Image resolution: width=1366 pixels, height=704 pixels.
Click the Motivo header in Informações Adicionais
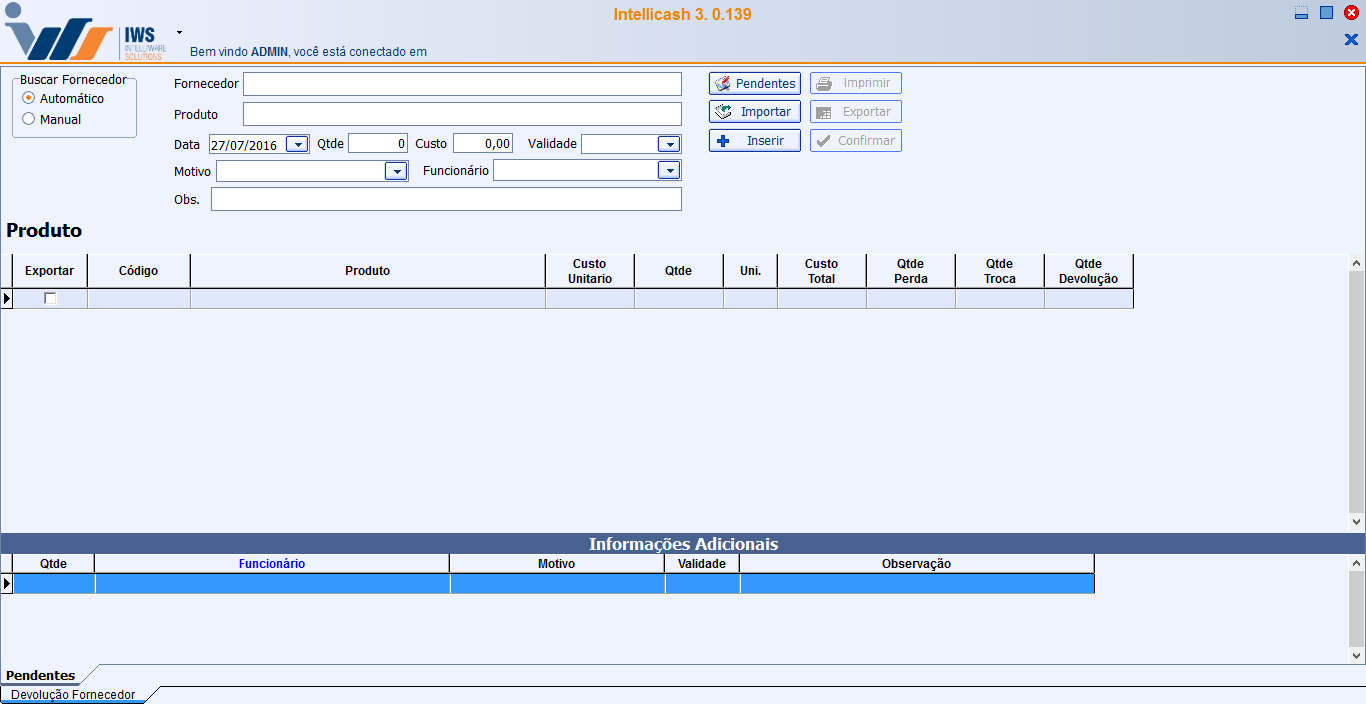pos(557,564)
